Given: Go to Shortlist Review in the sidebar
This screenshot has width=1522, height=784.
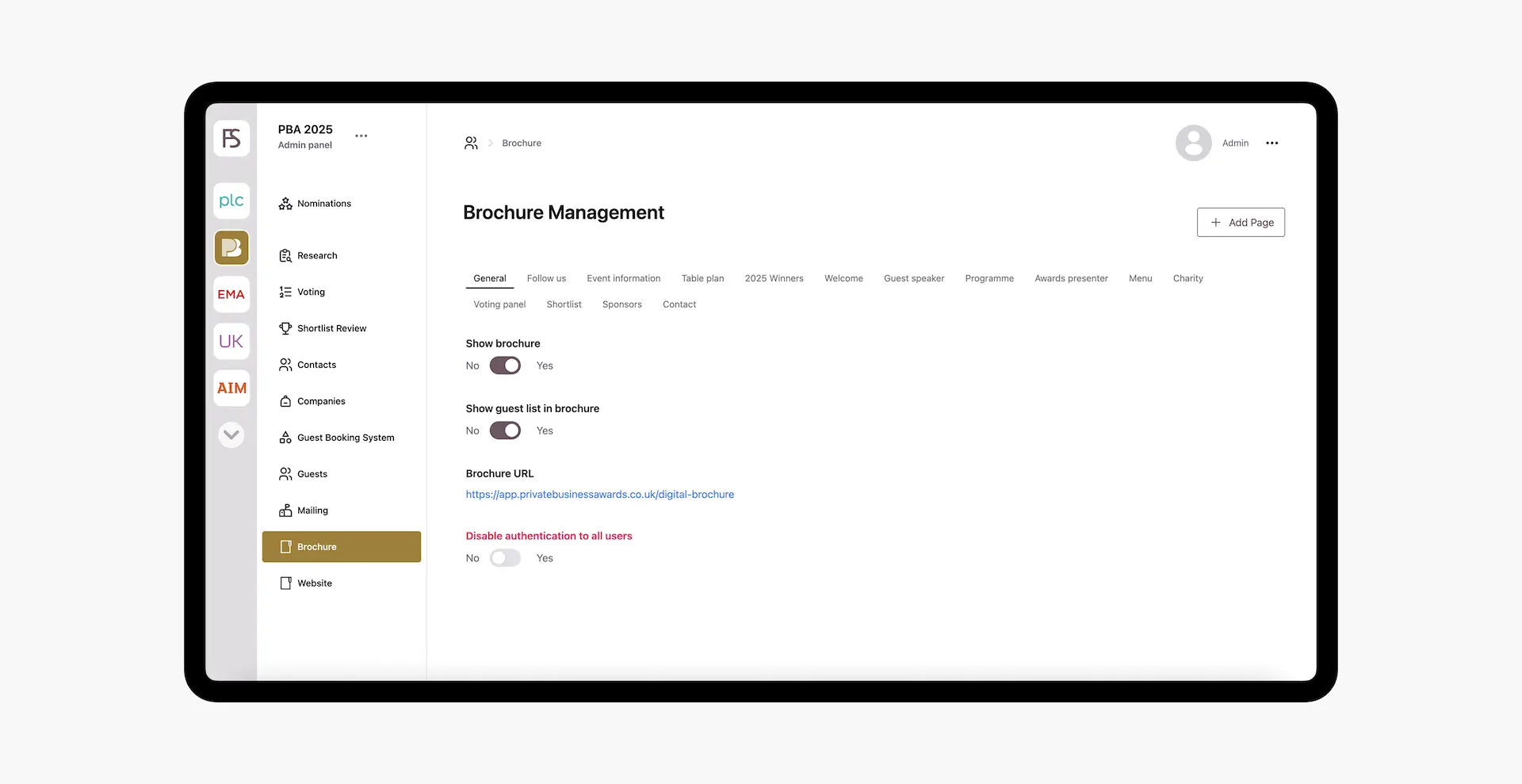Looking at the screenshot, I should [x=331, y=328].
